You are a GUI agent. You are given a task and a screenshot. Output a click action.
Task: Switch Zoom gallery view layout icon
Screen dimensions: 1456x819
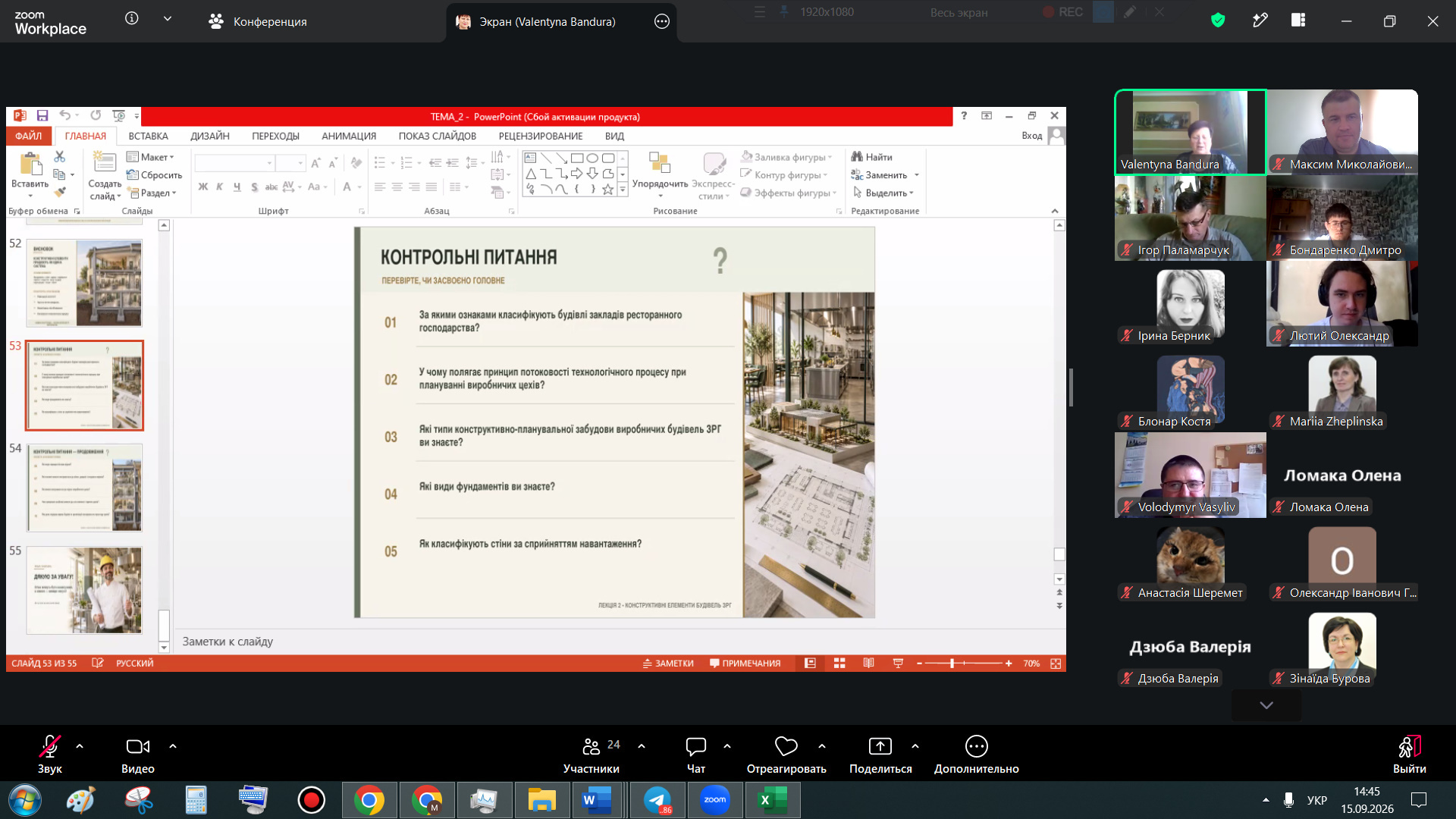pyautogui.click(x=1298, y=20)
